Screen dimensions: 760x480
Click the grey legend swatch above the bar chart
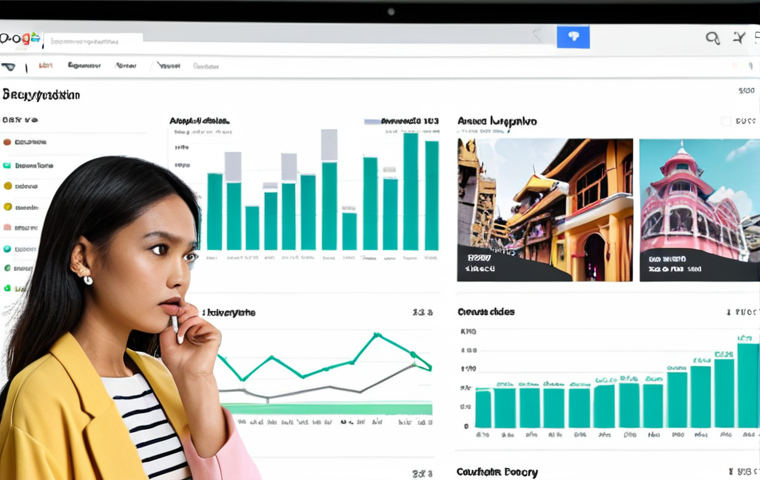pyautogui.click(x=372, y=121)
